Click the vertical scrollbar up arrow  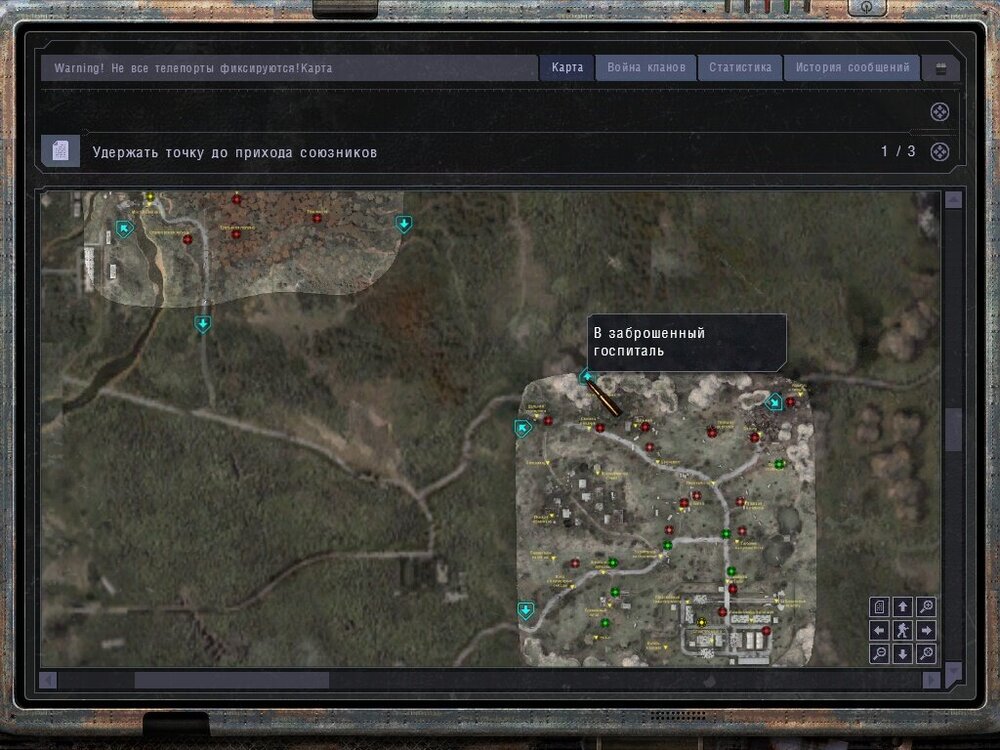pos(953,200)
